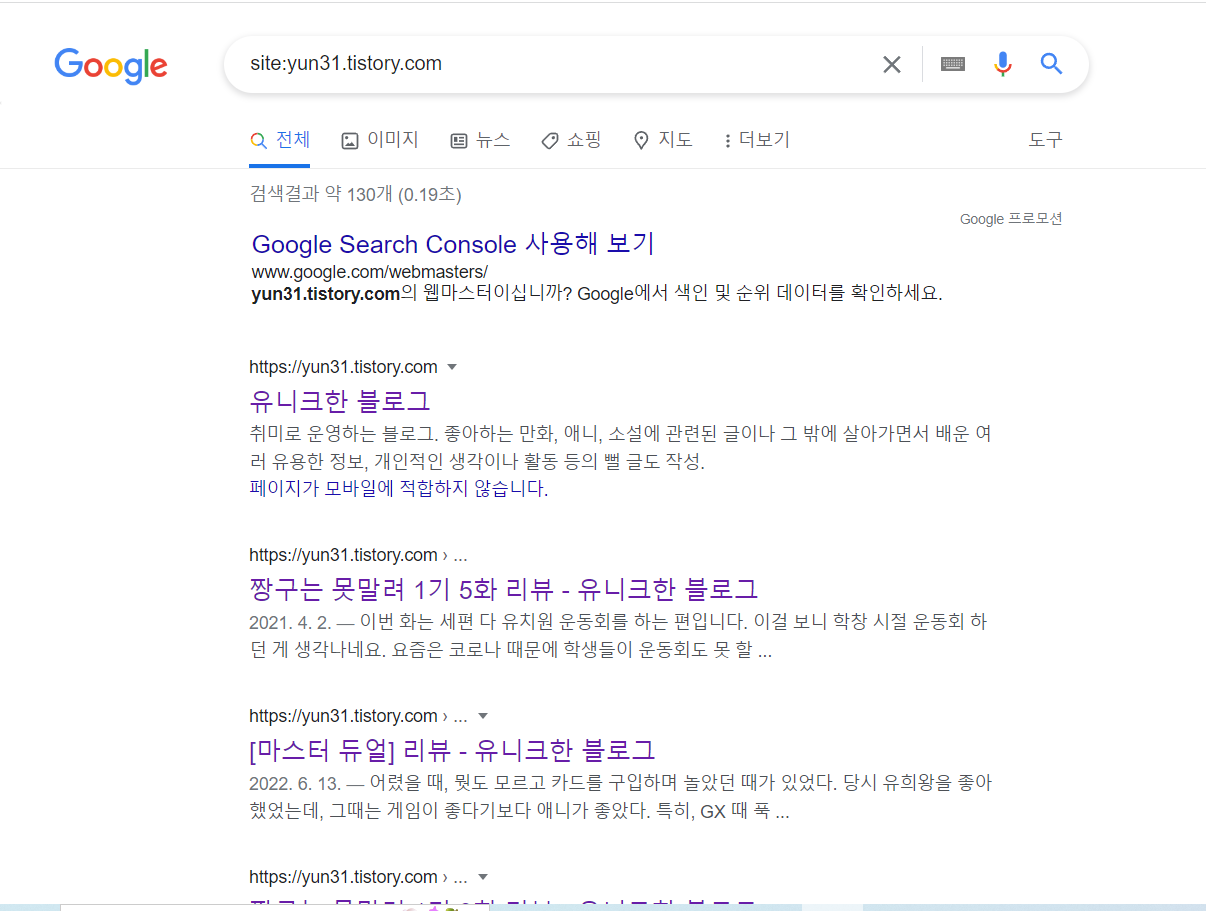Click URL breadcrumb above 마스터 듀얼 result

pos(358,716)
